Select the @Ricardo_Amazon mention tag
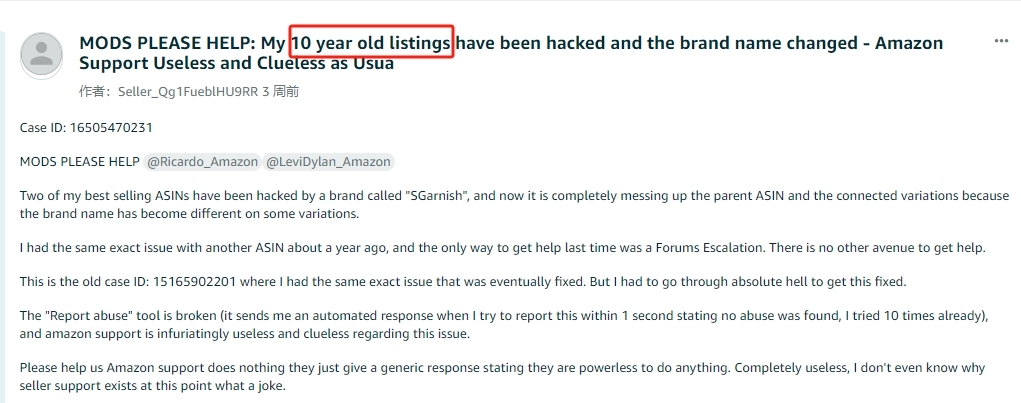 coord(202,161)
